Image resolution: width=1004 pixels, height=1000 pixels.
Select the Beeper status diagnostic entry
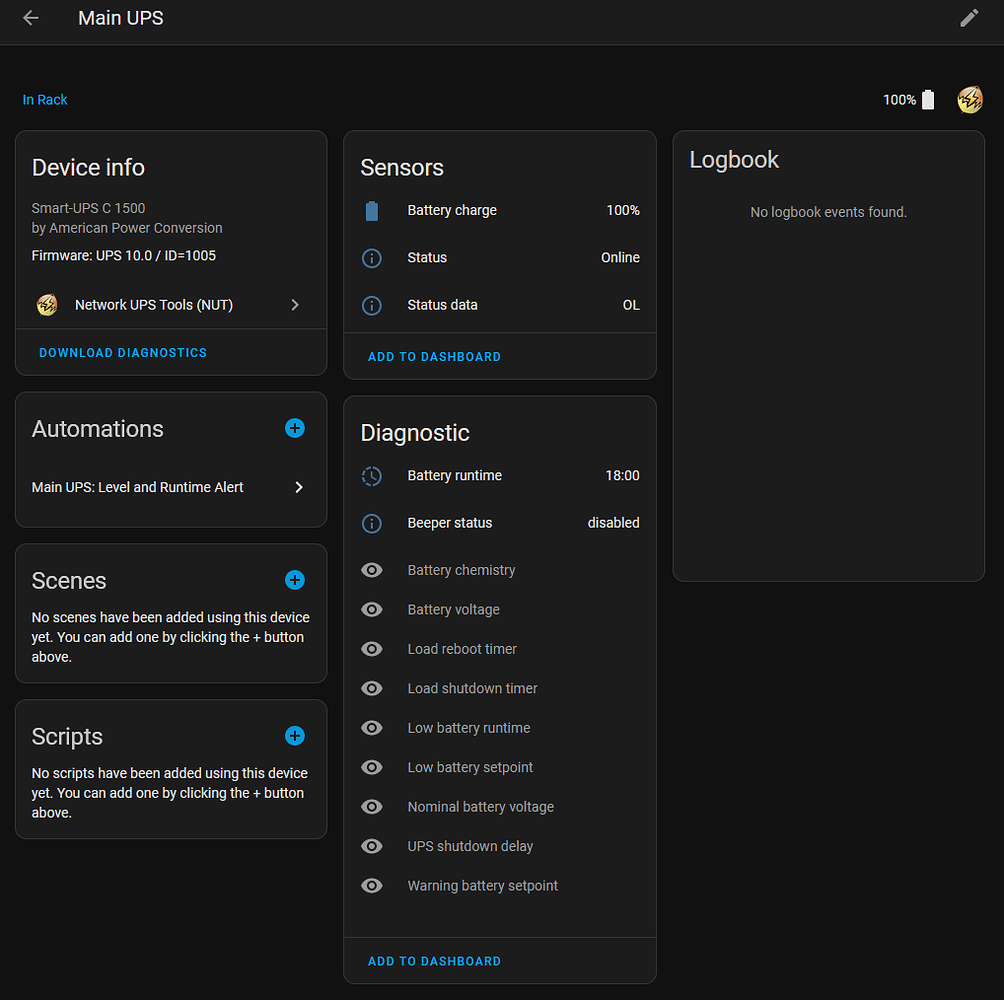[500, 523]
